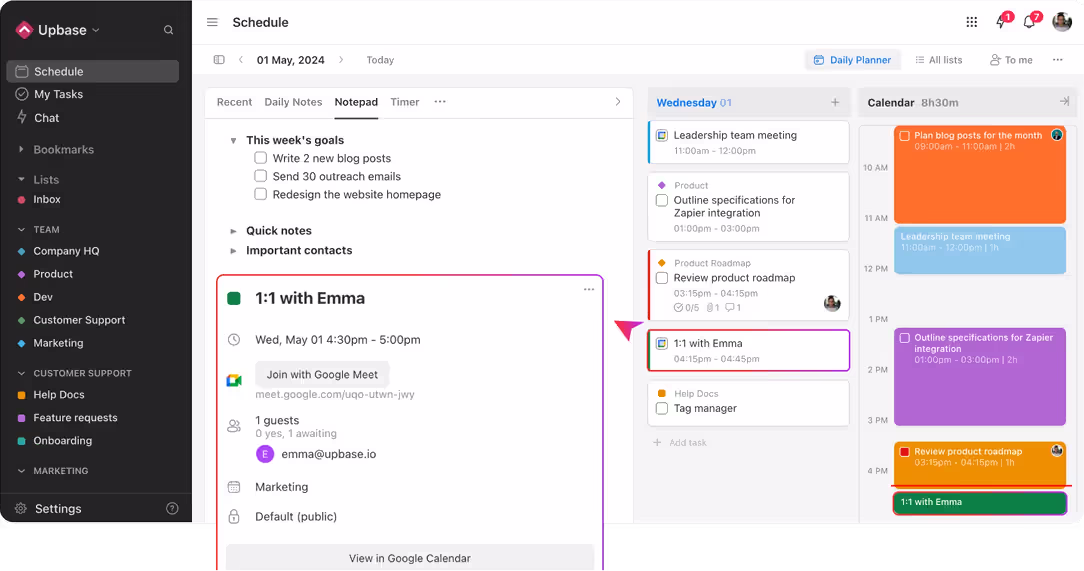Switch to the Daily Notes tab
The height and width of the screenshot is (571, 1084).
pyautogui.click(x=293, y=102)
